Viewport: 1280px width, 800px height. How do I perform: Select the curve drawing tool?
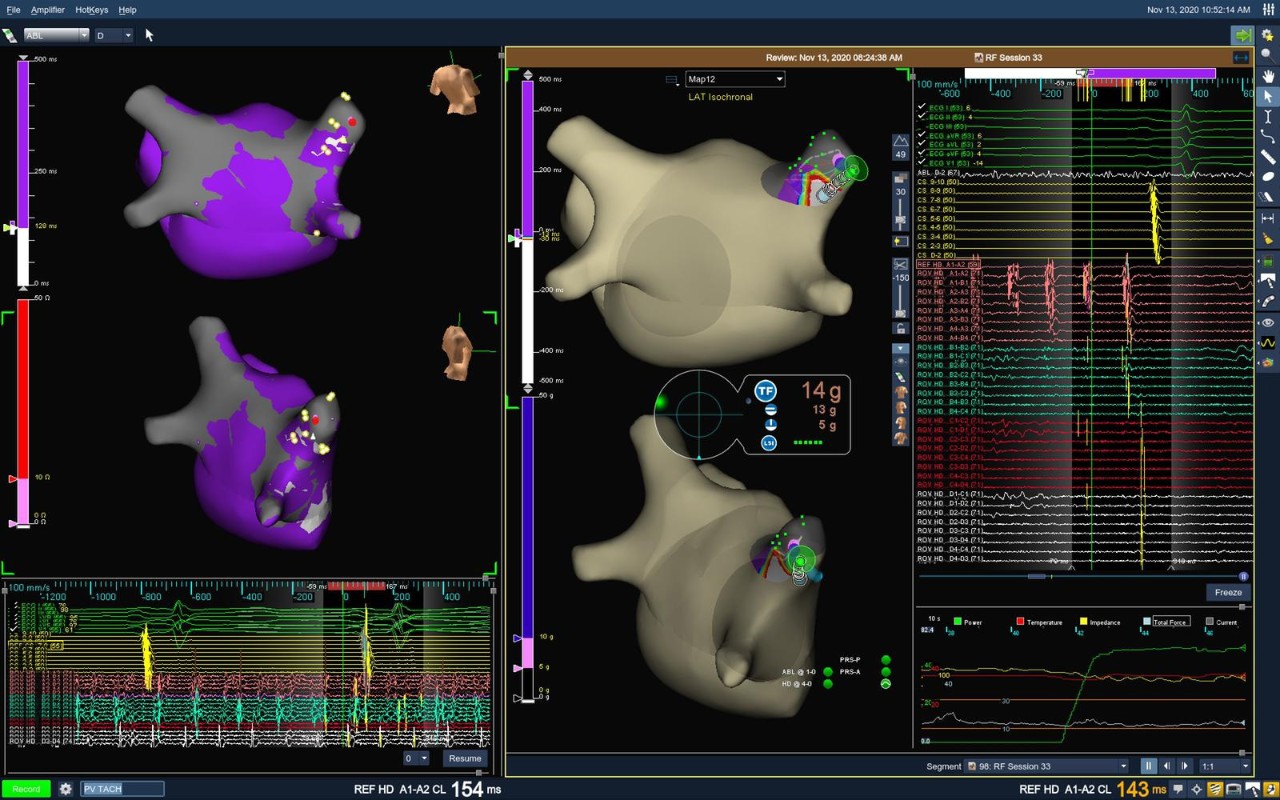pos(1268,137)
